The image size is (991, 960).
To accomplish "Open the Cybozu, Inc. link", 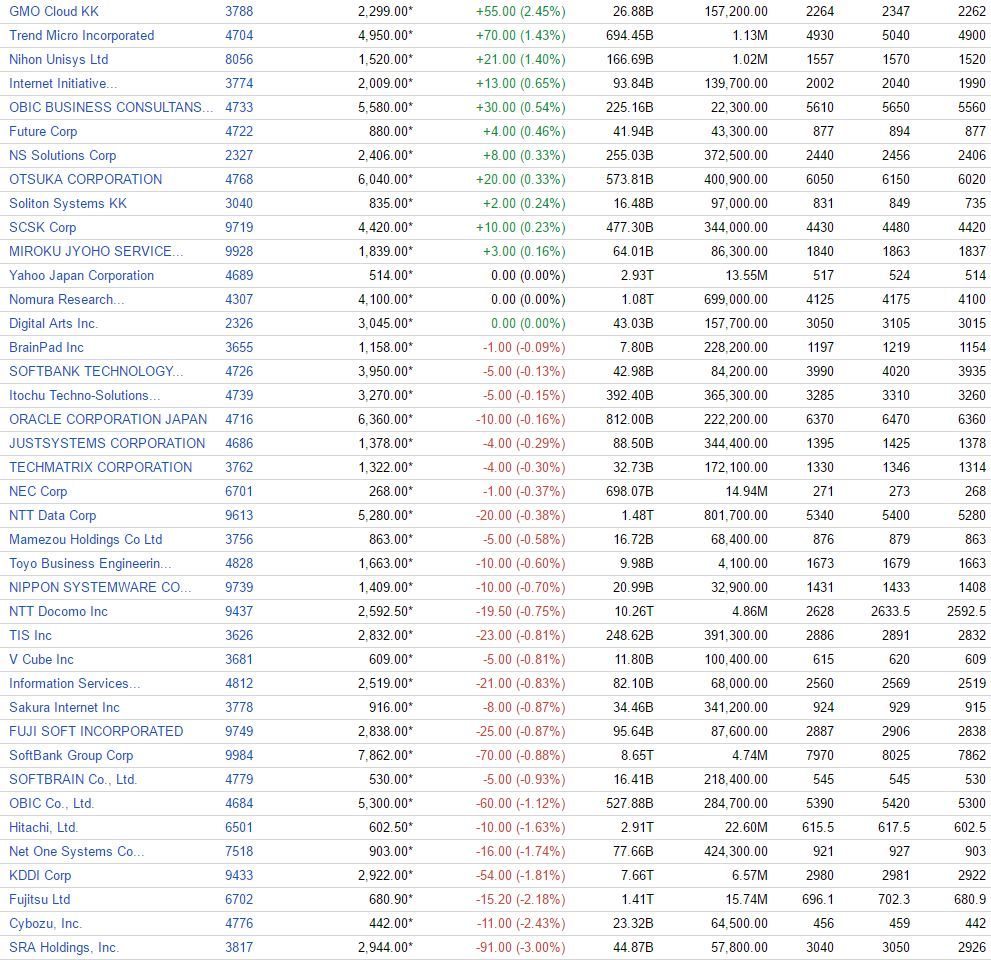I will [45, 924].
